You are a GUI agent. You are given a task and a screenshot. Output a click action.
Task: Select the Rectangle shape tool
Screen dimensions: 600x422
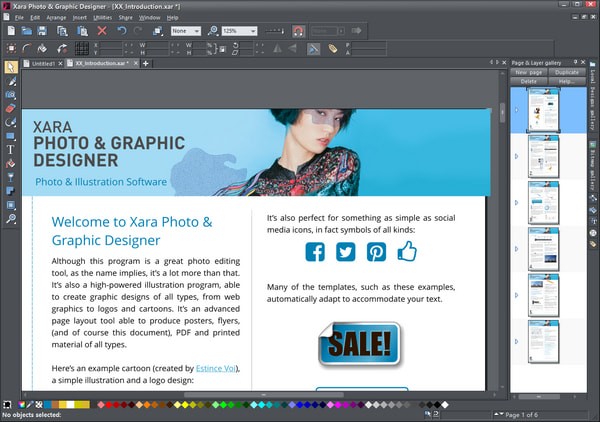11,135
